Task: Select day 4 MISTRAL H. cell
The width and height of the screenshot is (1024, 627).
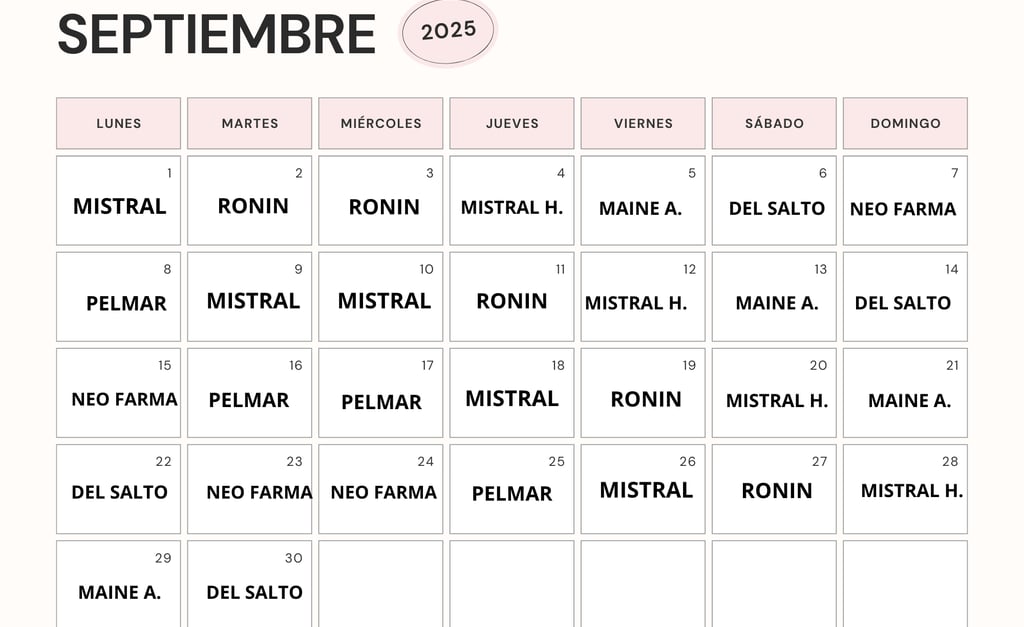Action: coord(512,201)
